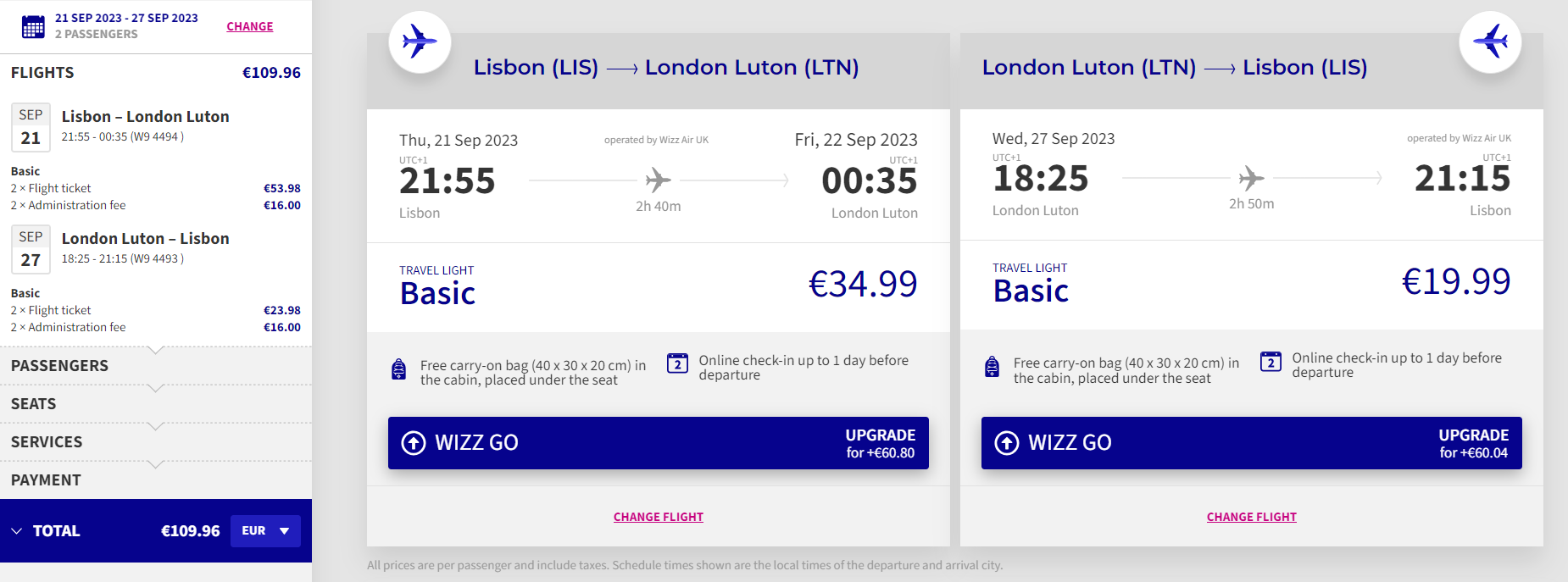The image size is (1568, 582).
Task: Click the upgrade arrow icon on outbound WIZZ GO
Action: [x=414, y=443]
